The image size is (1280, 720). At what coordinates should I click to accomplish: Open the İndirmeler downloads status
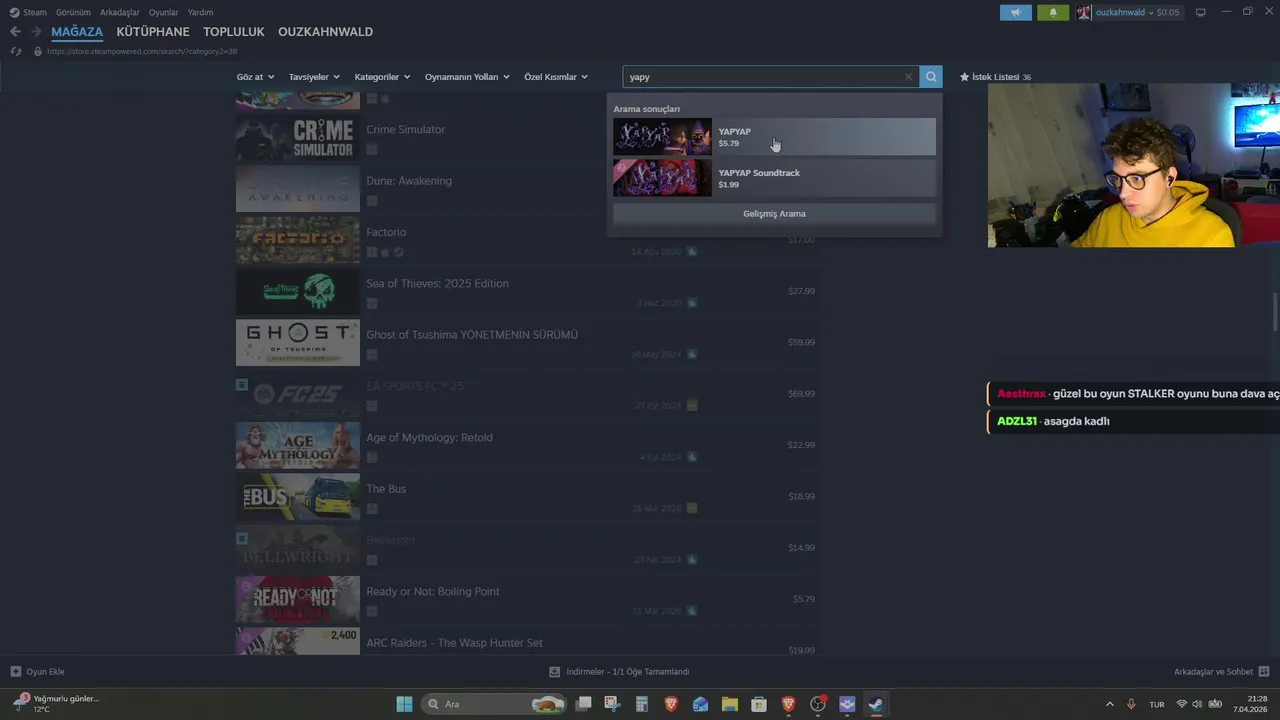619,672
